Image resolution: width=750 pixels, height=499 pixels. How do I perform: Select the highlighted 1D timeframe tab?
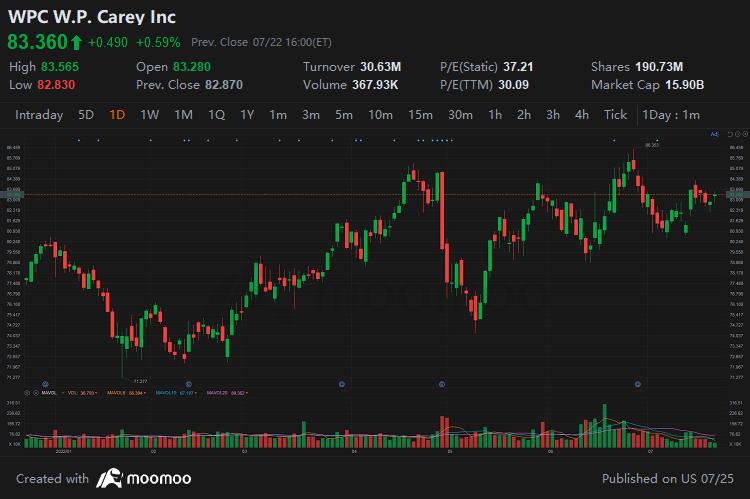pos(117,115)
